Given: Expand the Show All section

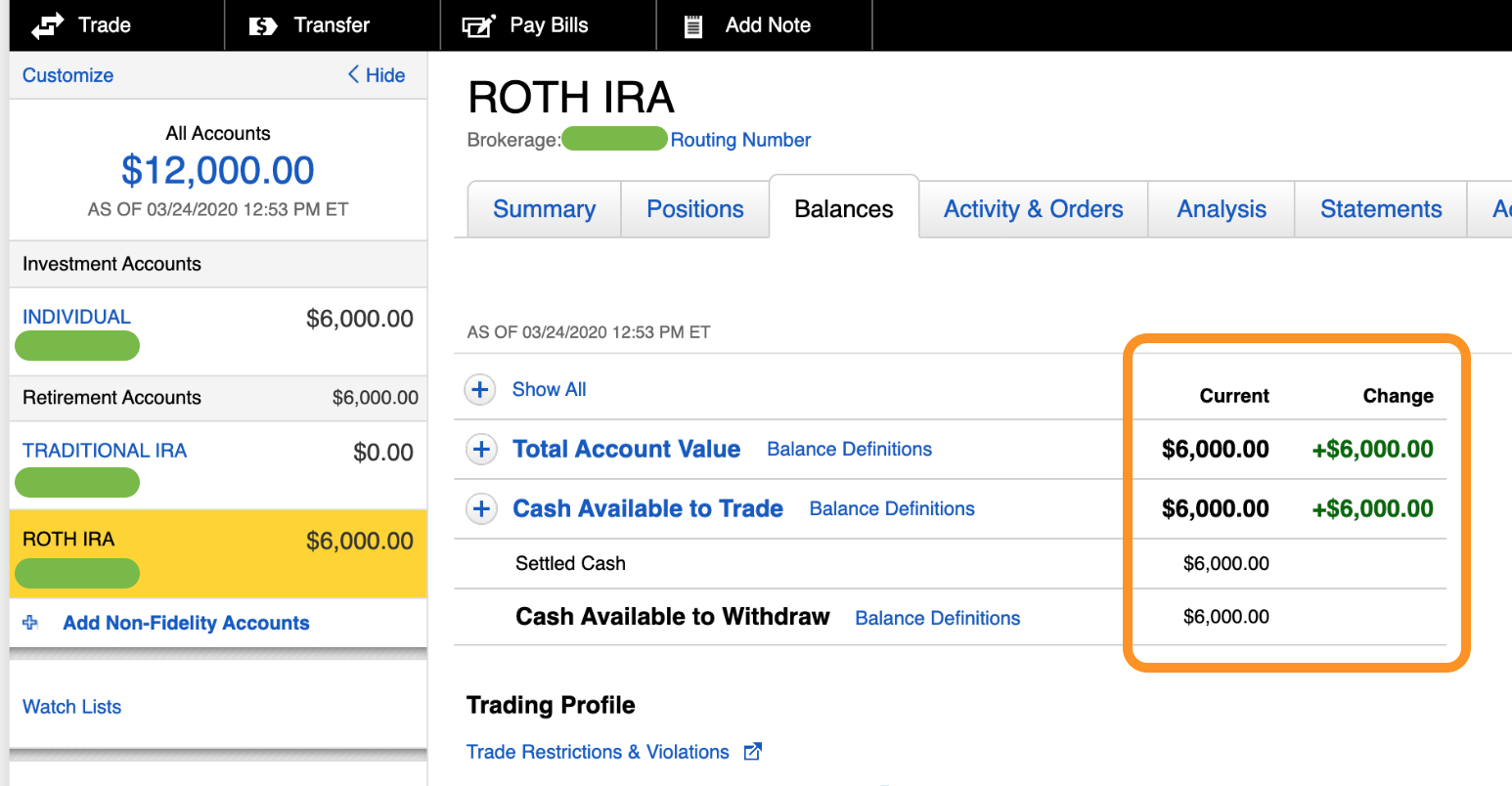Looking at the screenshot, I should tap(479, 389).
